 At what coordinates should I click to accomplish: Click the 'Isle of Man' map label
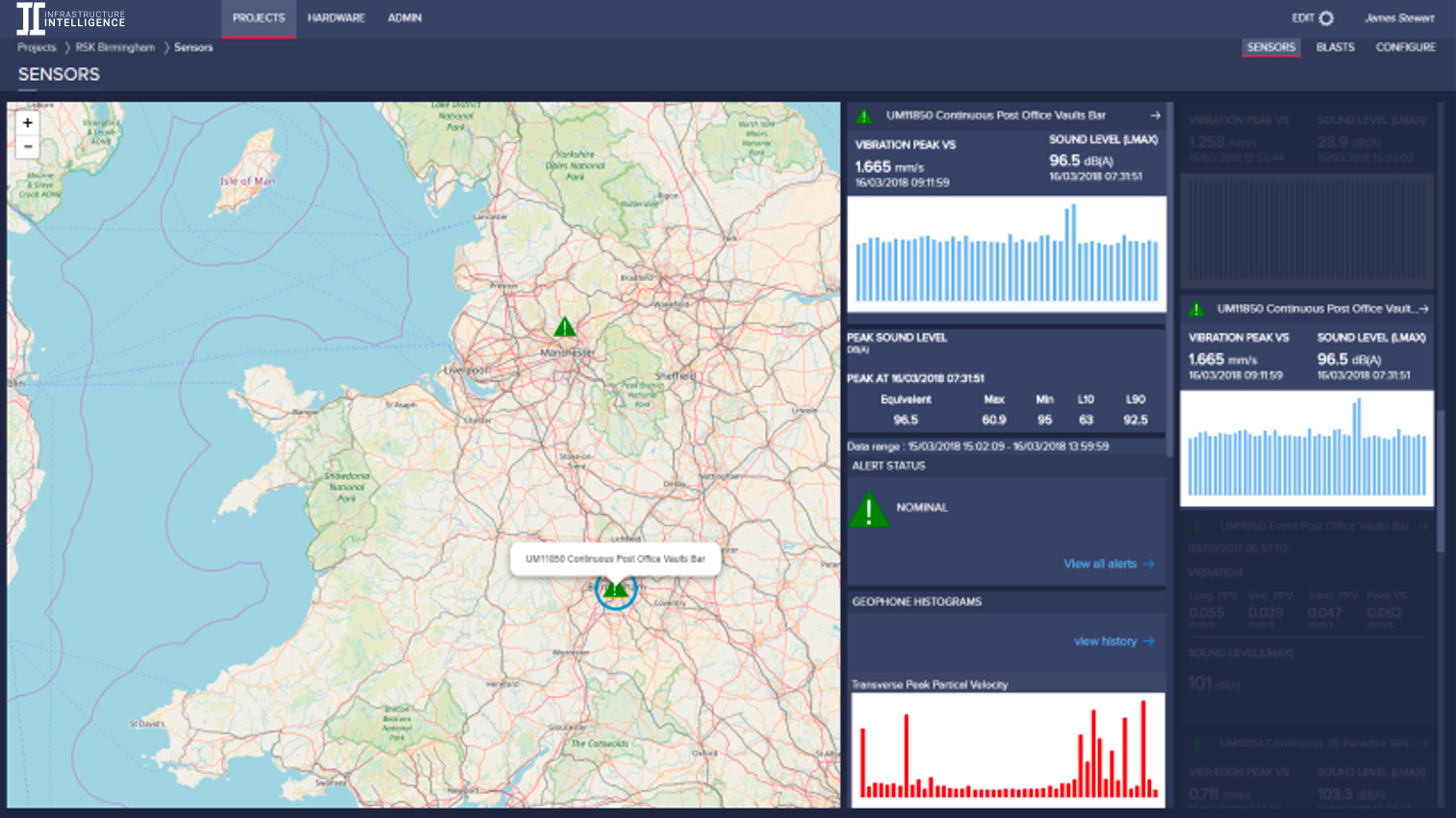[x=248, y=181]
